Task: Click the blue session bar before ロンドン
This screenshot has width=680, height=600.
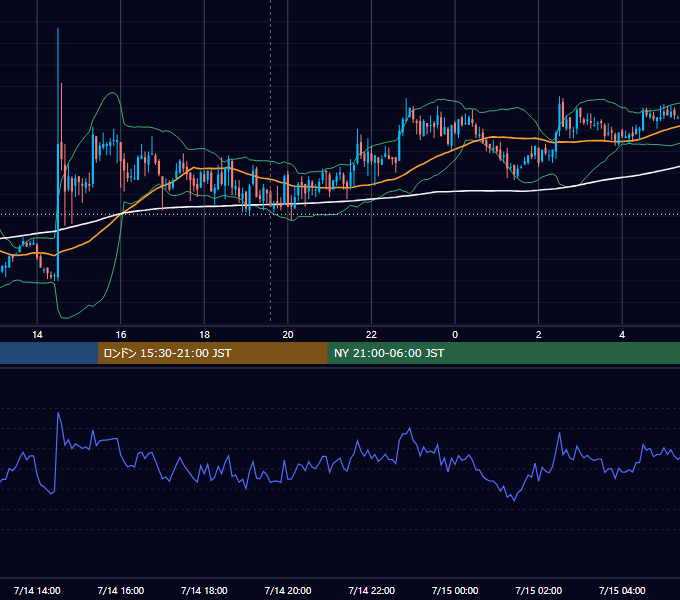Action: pyautogui.click(x=49, y=353)
